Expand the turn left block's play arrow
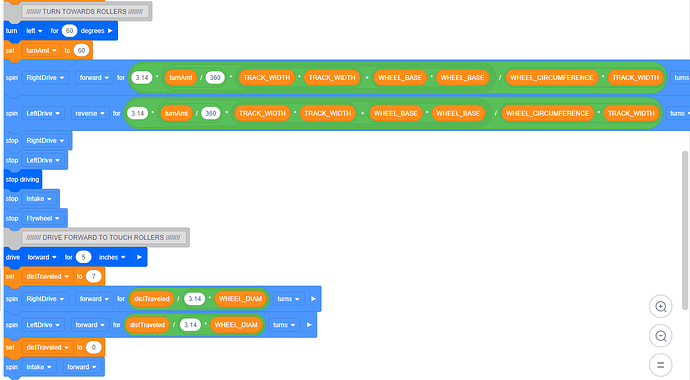 [x=110, y=31]
